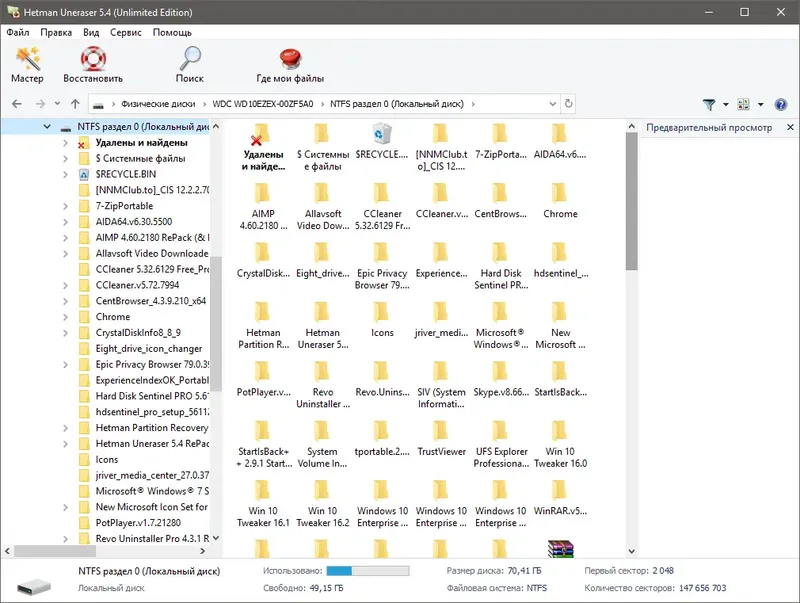Image resolution: width=800 pixels, height=603 pixels.
Task: Select CCleaner.v5.72.7994 in the tree
Action: point(137,285)
